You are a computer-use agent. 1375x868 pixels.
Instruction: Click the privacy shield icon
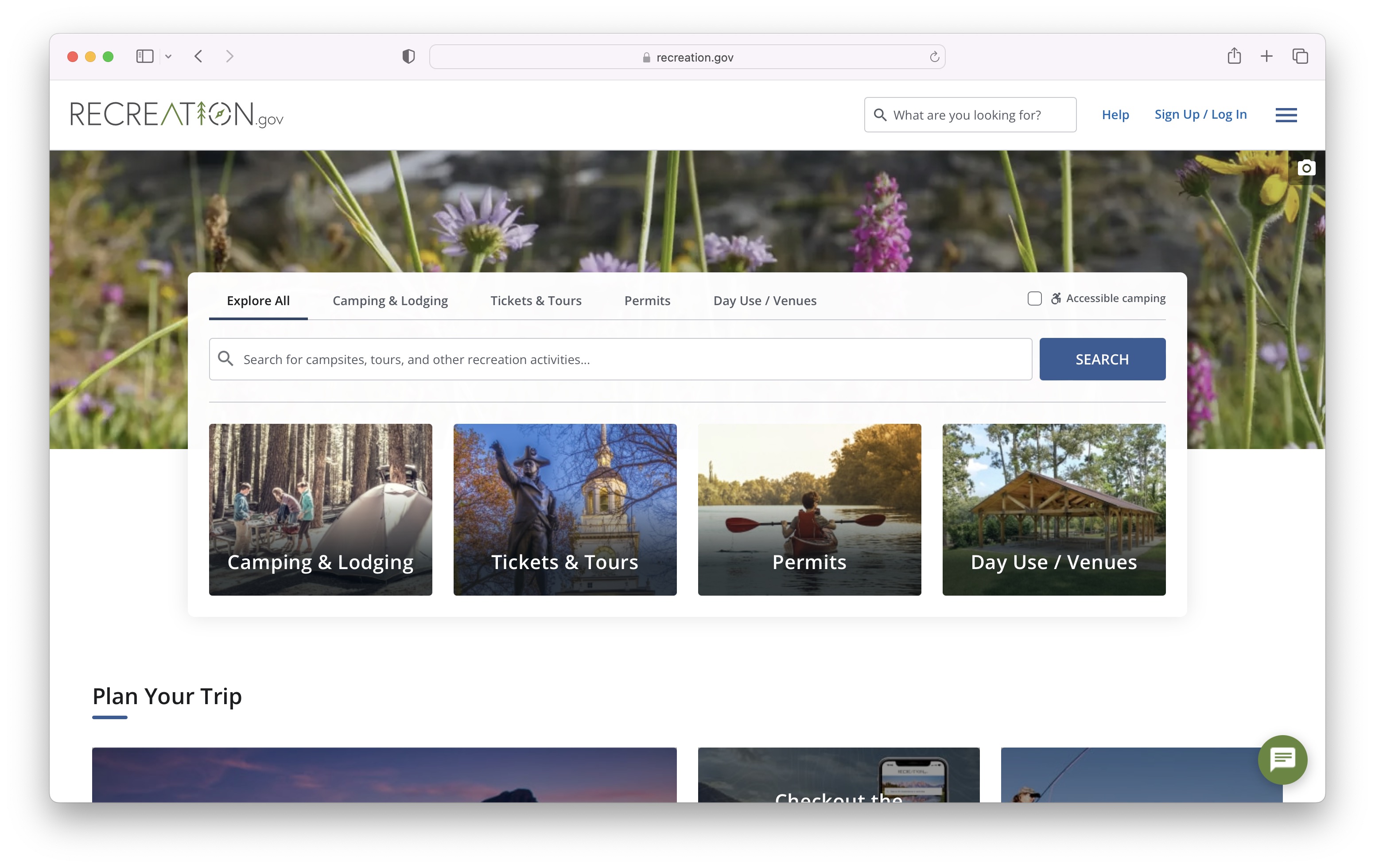[408, 57]
